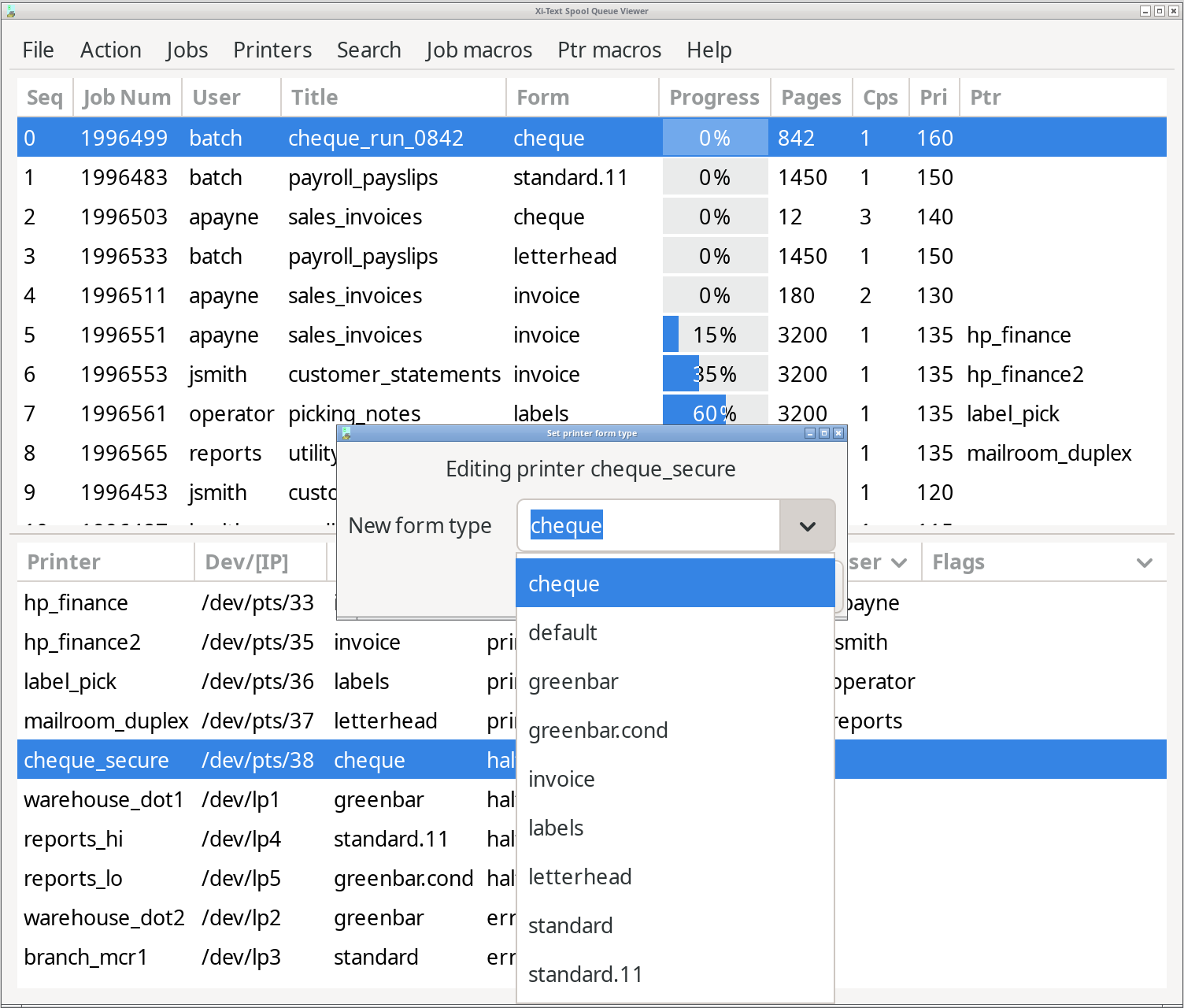Screen dimensions: 1184x1008
Task: Choose 'default' from the form type list
Action: coord(675,632)
